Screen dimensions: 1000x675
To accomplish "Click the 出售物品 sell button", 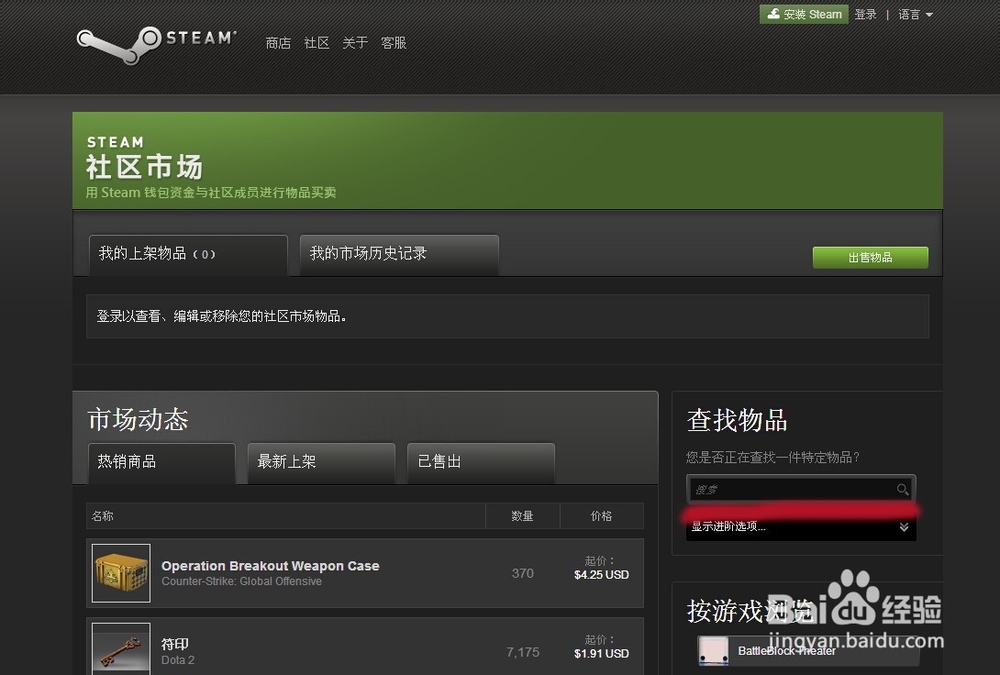I will click(x=870, y=258).
